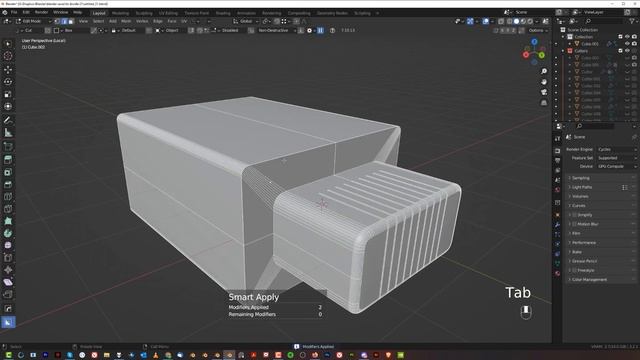The width and height of the screenshot is (640, 360).
Task: Click the zoom view magnifier icon
Action: click(544, 71)
